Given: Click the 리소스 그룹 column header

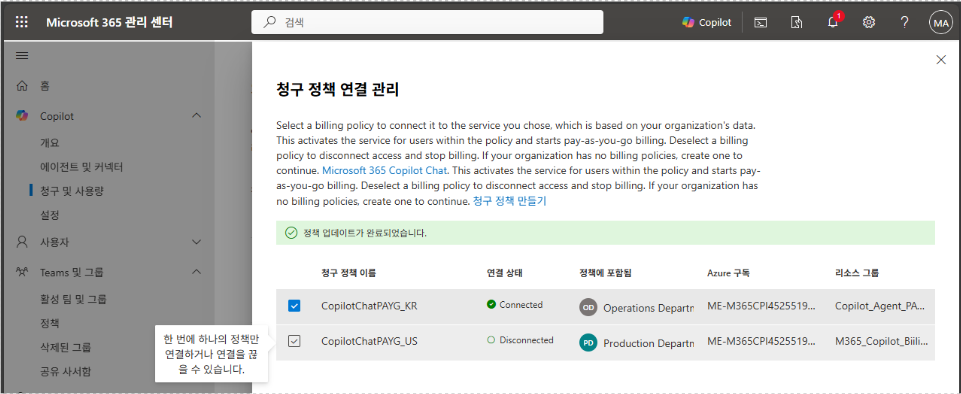Looking at the screenshot, I should pyautogui.click(x=857, y=273).
